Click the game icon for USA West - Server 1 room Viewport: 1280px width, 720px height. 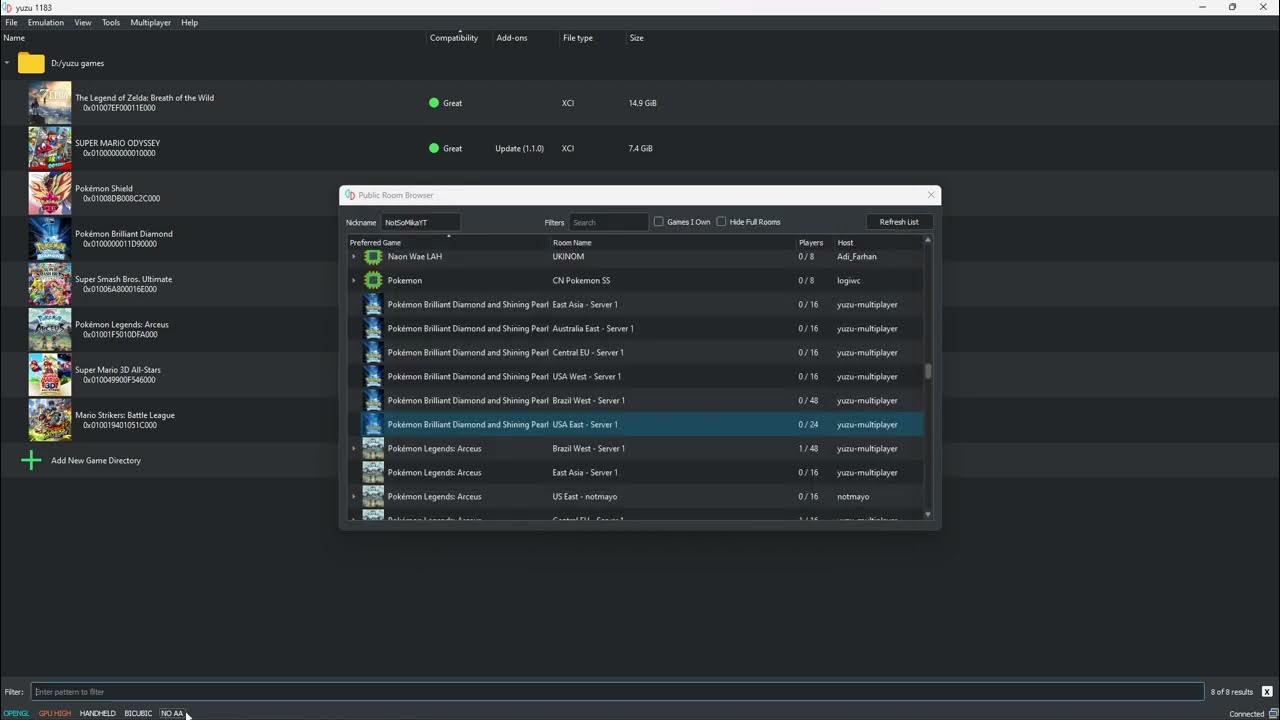point(373,376)
